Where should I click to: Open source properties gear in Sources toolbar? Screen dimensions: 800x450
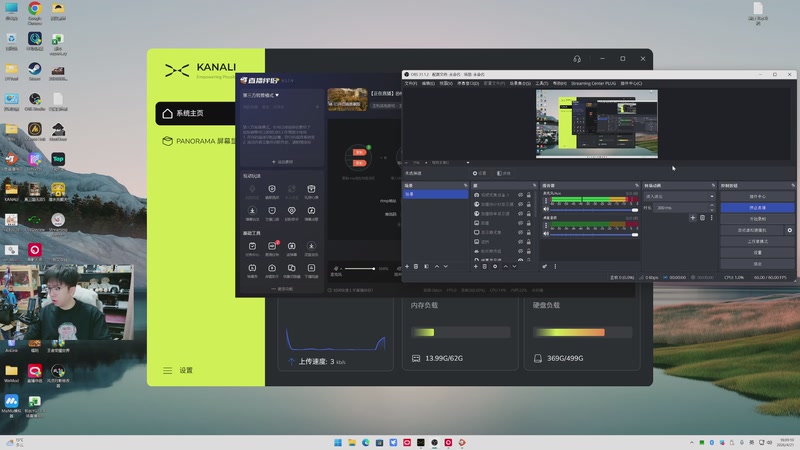[495, 266]
